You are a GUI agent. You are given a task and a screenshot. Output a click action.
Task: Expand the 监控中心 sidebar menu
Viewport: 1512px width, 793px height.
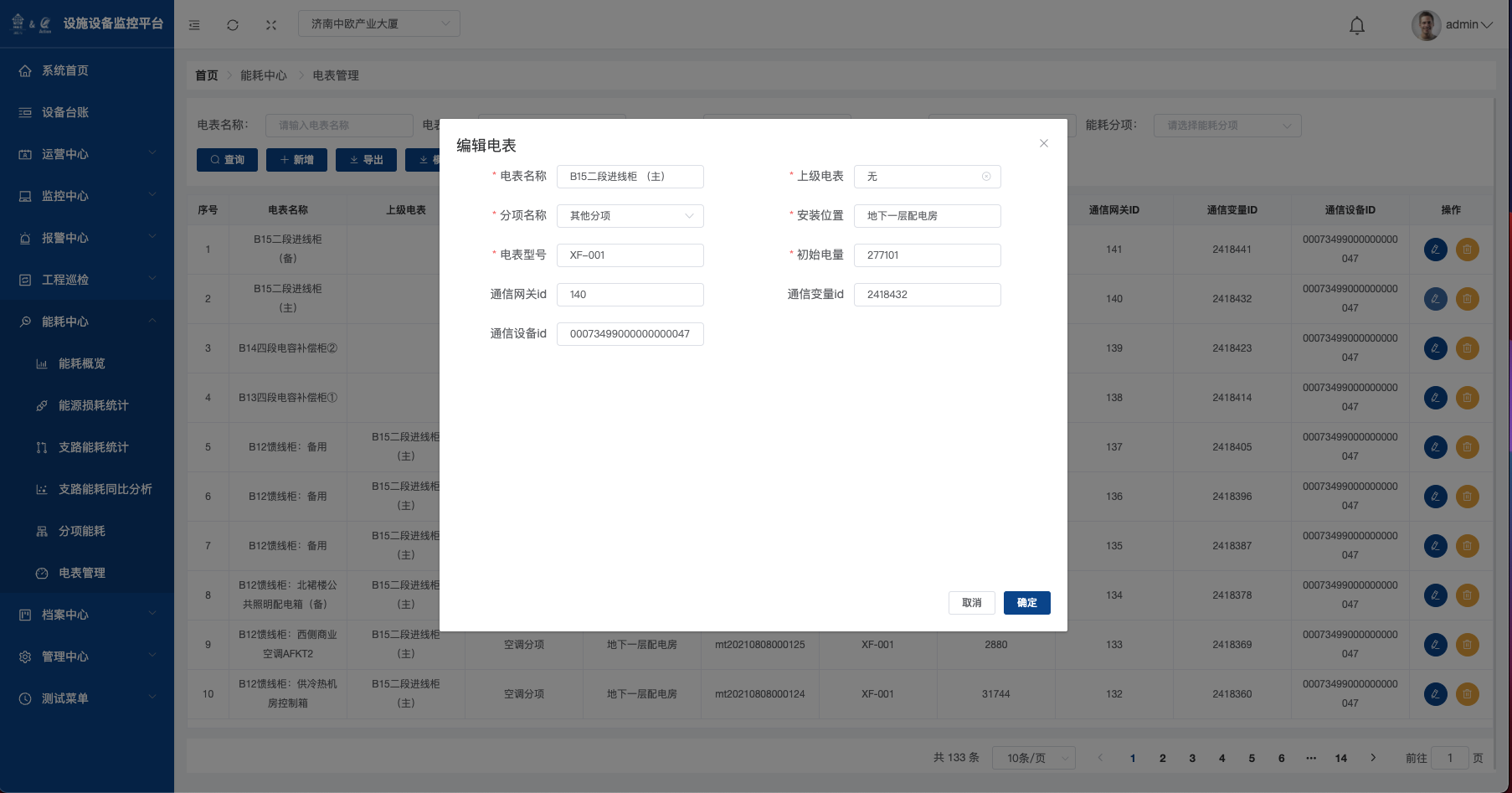tap(87, 196)
